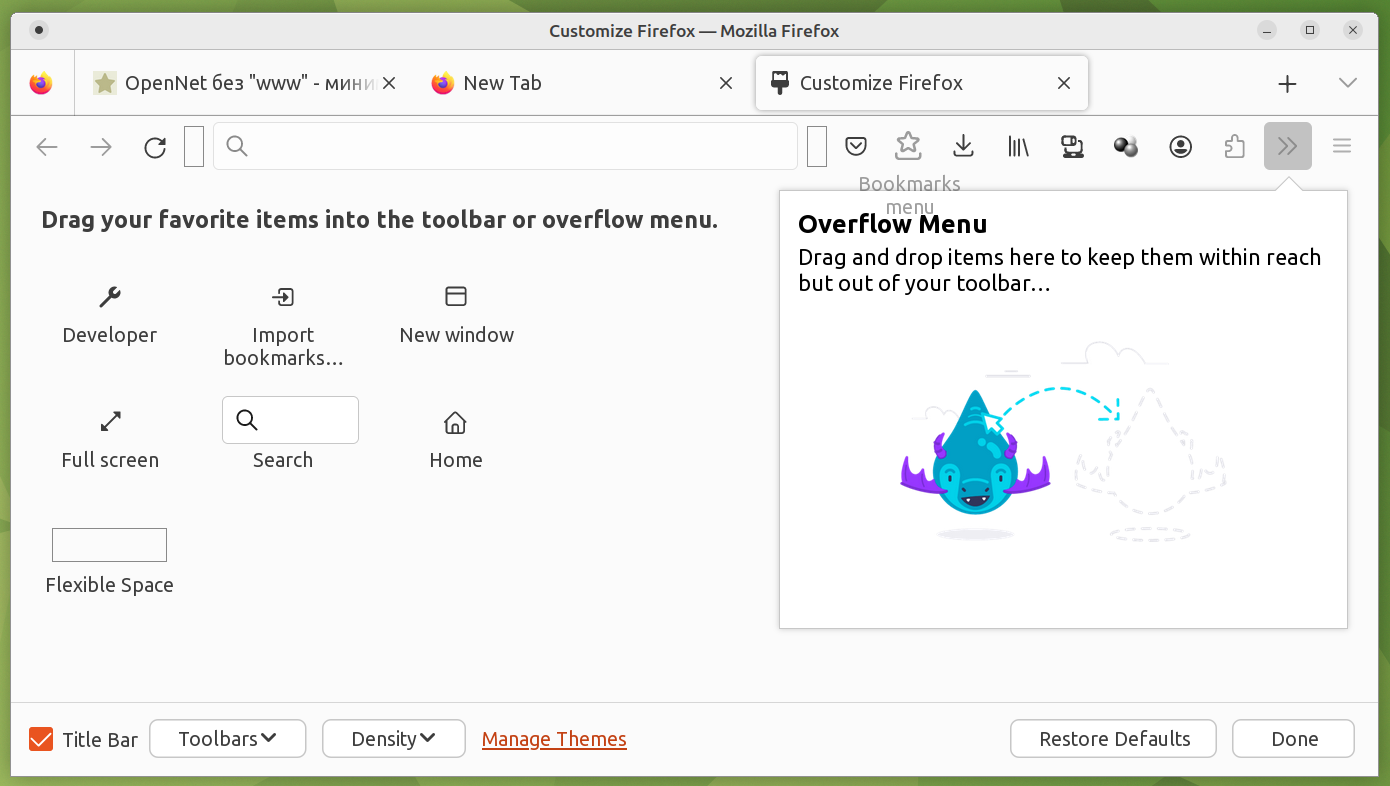The image size is (1390, 786).
Task: Click the Done button
Action: (x=1294, y=739)
